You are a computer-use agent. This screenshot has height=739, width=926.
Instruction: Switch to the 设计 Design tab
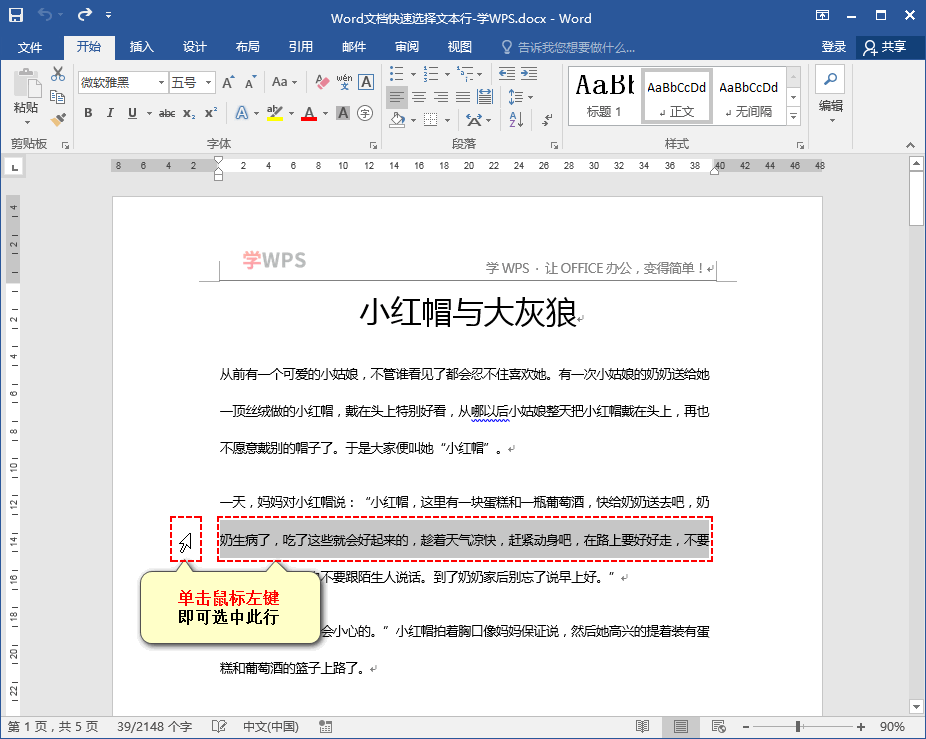click(x=194, y=47)
